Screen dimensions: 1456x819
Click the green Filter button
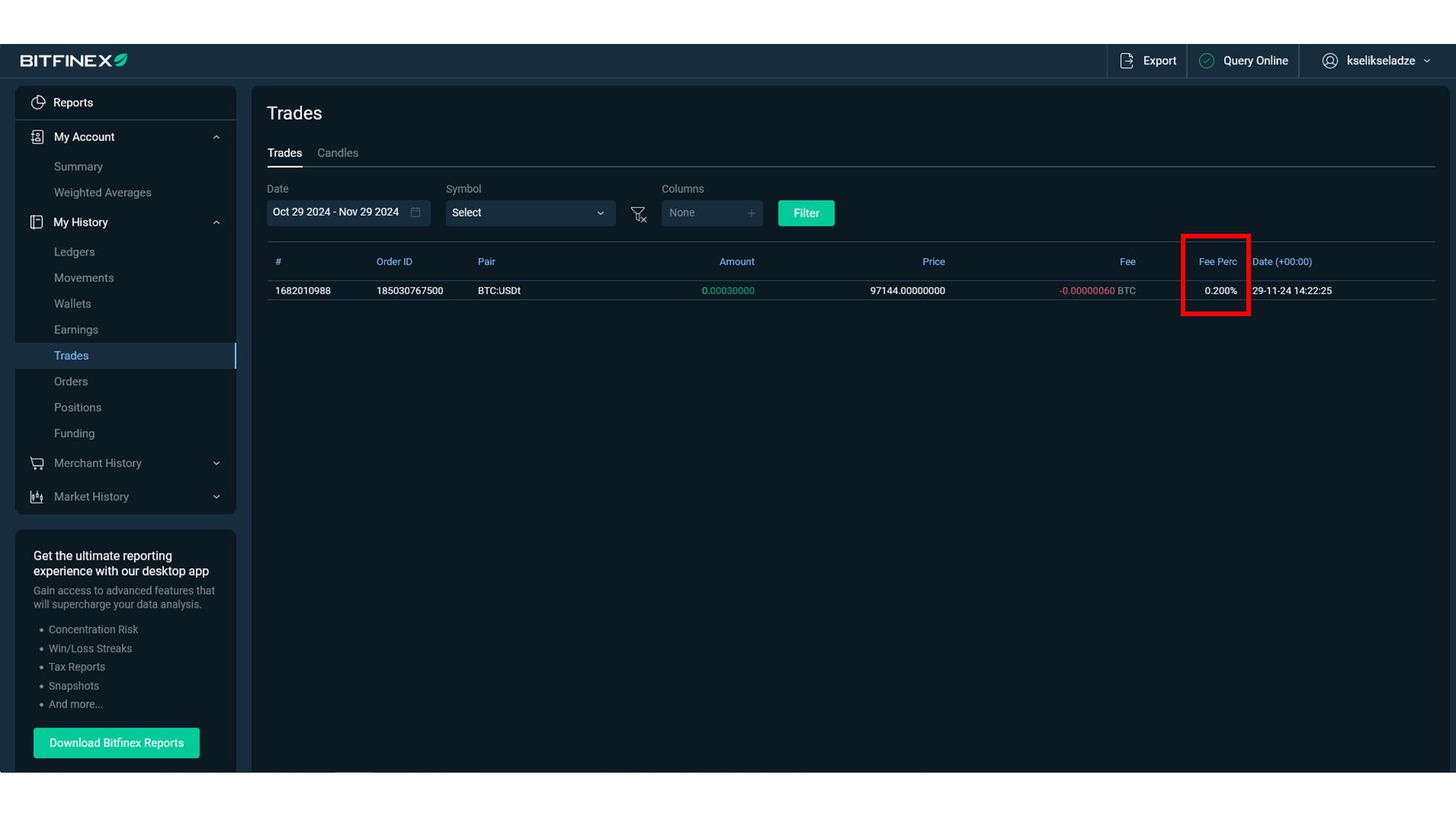click(x=806, y=213)
